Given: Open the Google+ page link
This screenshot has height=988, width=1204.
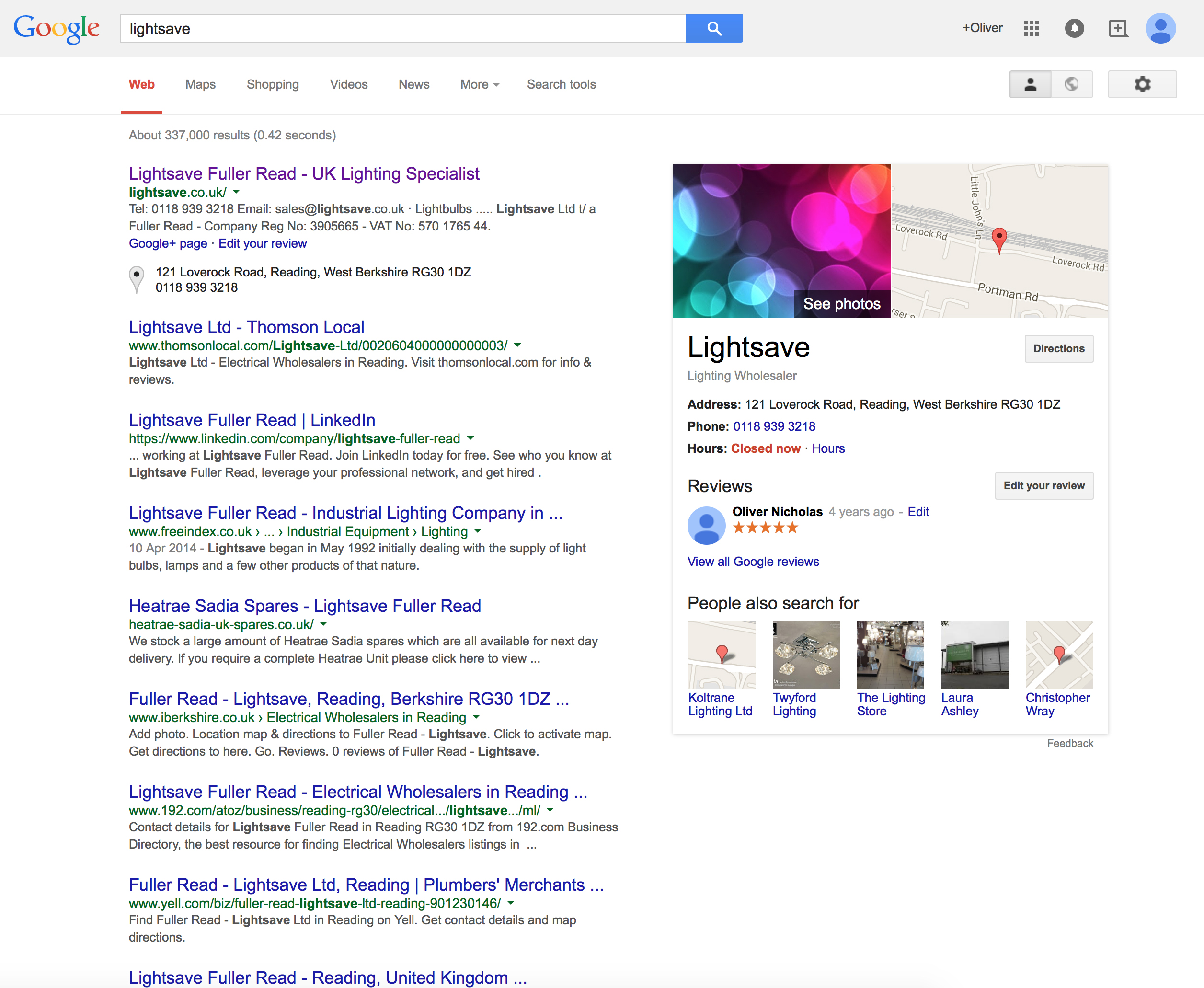Looking at the screenshot, I should (x=168, y=243).
